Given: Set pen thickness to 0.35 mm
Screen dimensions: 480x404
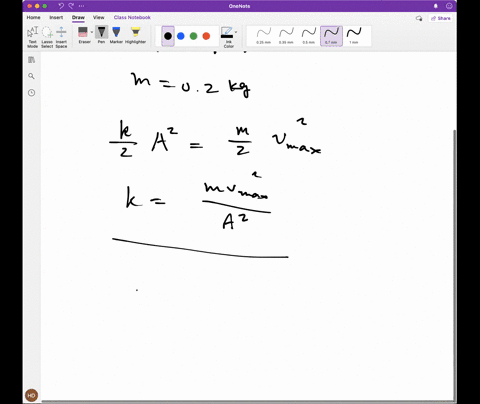Looking at the screenshot, I should (x=286, y=36).
